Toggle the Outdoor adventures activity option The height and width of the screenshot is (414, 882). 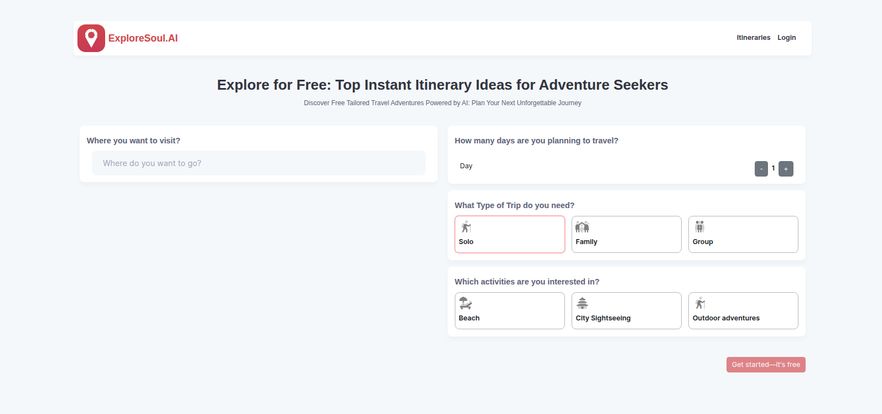point(743,311)
